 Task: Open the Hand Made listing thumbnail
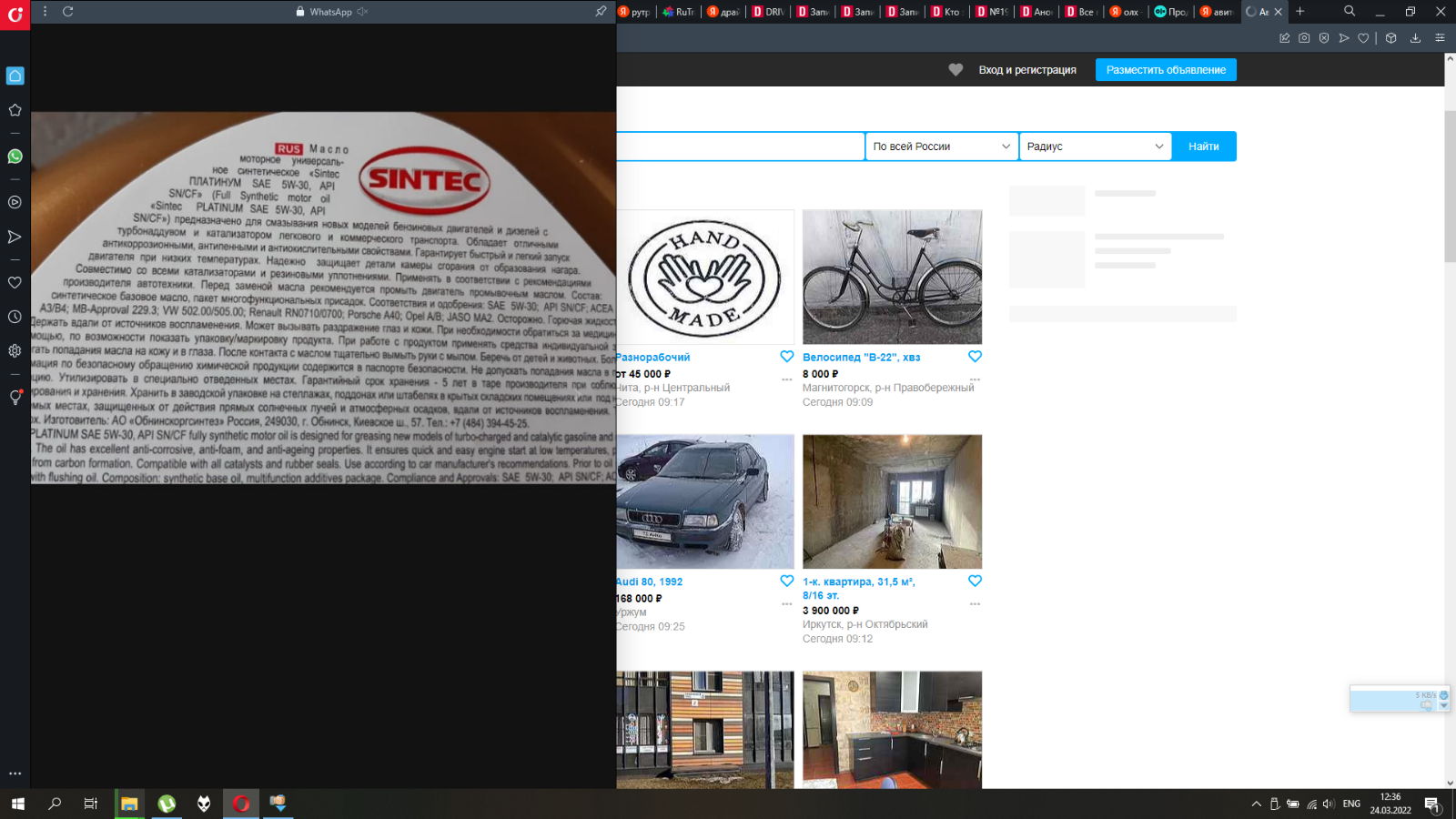(x=705, y=278)
